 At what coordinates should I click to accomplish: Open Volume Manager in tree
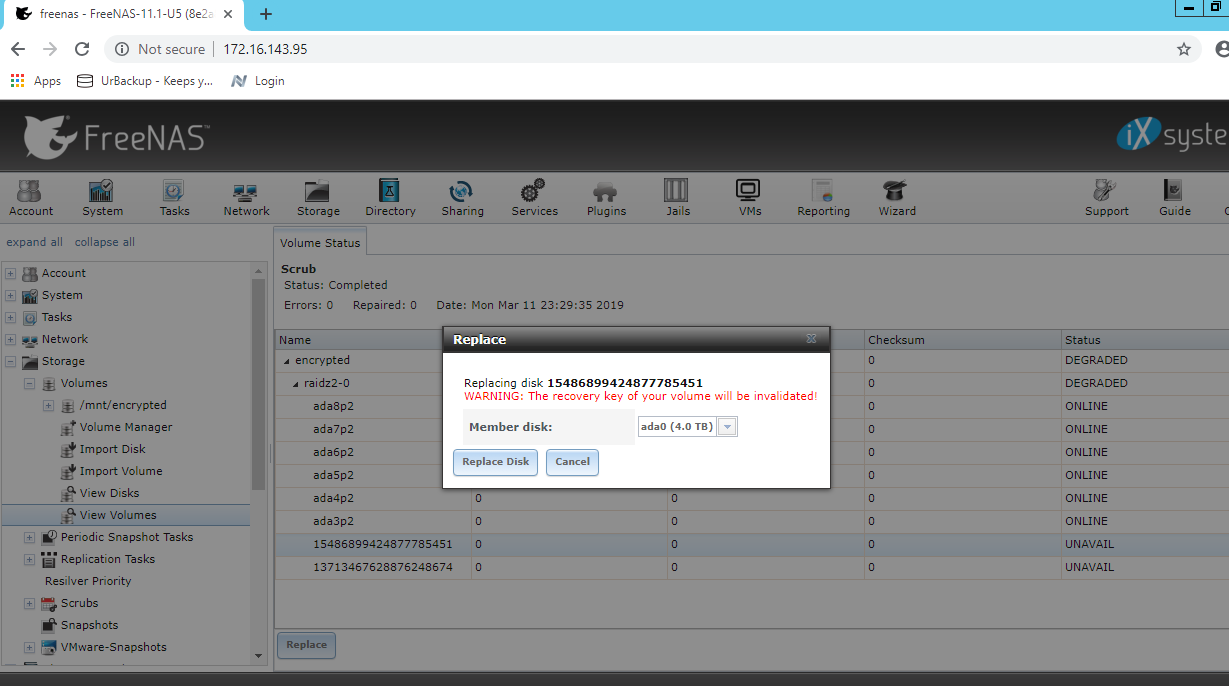(x=126, y=427)
